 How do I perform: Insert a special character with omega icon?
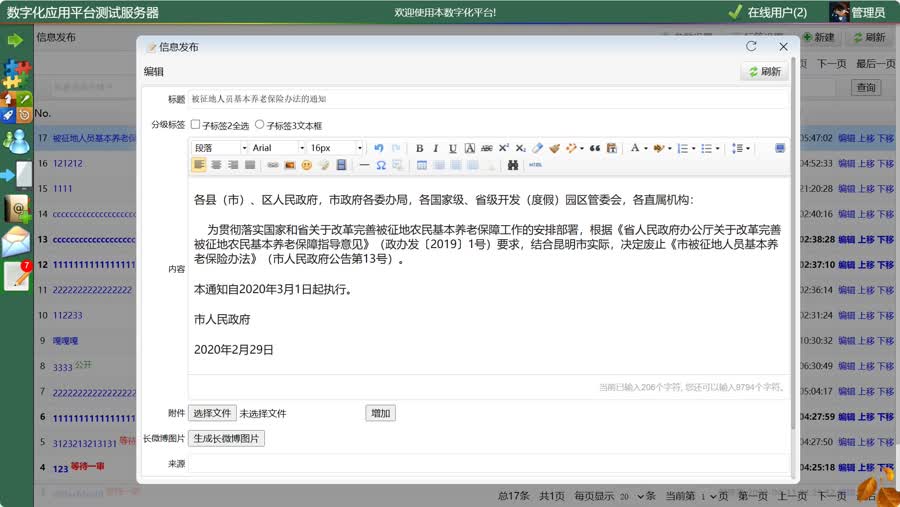tap(381, 165)
